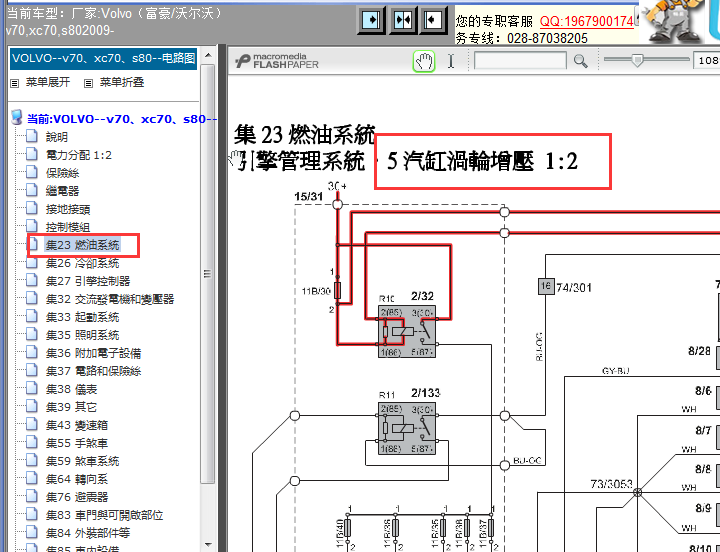Click the 集 23 燃油系統 diagram heading
The width and height of the screenshot is (720, 552).
pos(304,135)
